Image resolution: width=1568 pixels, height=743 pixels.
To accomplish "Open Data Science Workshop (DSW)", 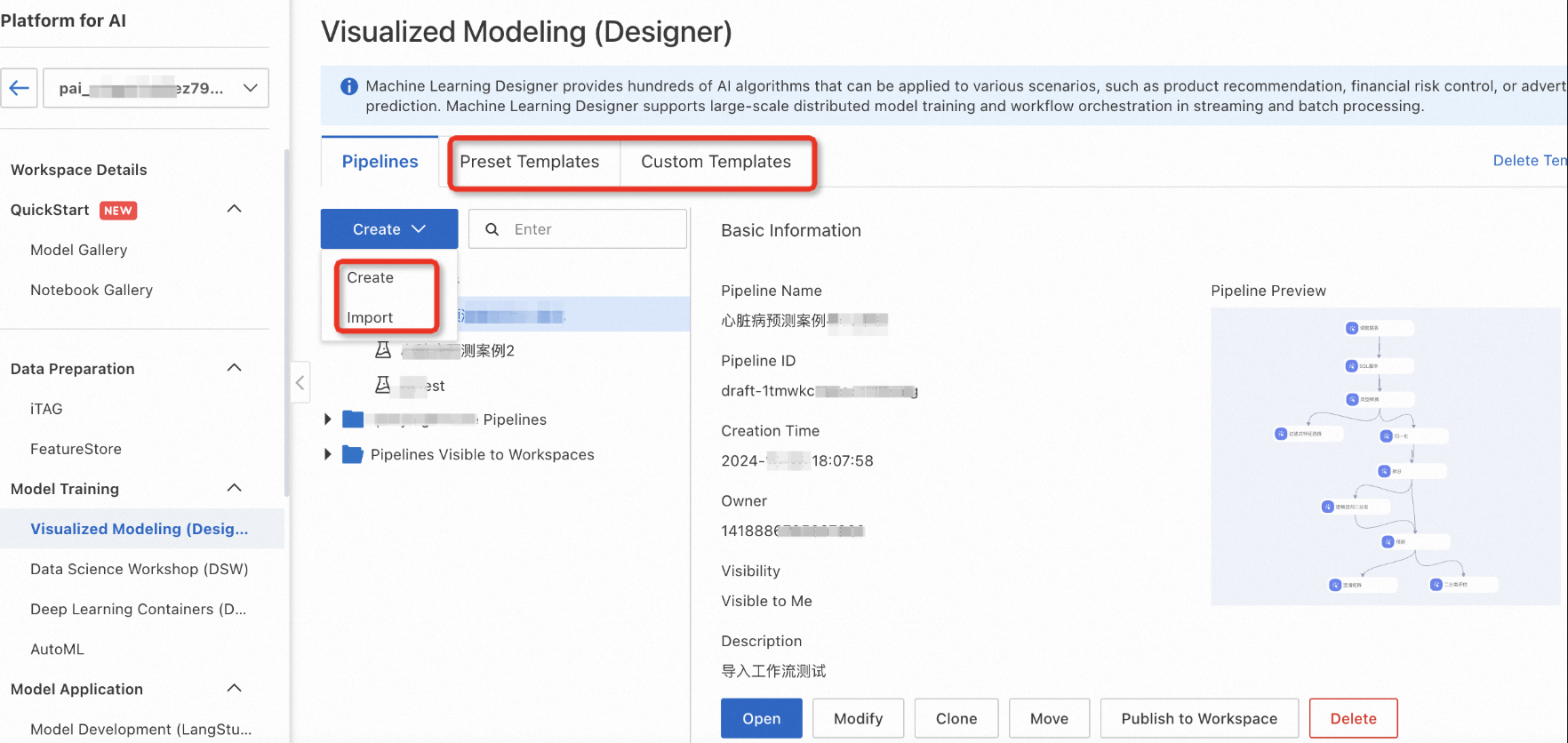I will (140, 569).
